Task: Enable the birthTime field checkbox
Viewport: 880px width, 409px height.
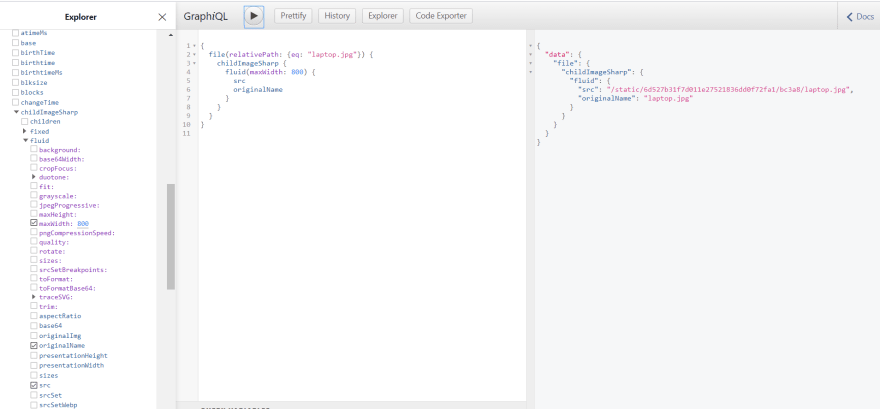Action: click(x=16, y=53)
